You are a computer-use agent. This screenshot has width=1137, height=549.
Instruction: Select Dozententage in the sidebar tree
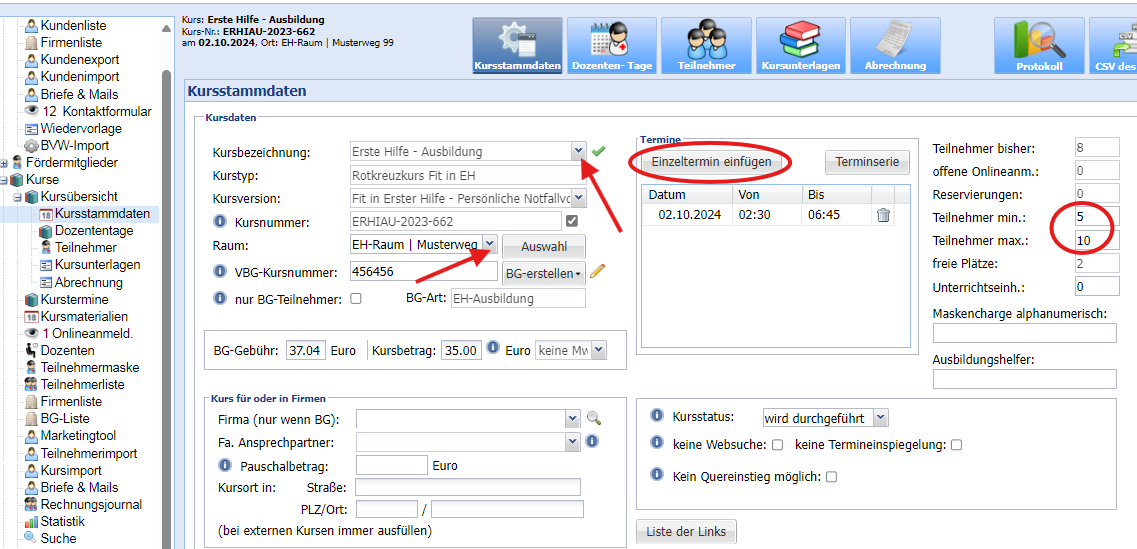94,231
